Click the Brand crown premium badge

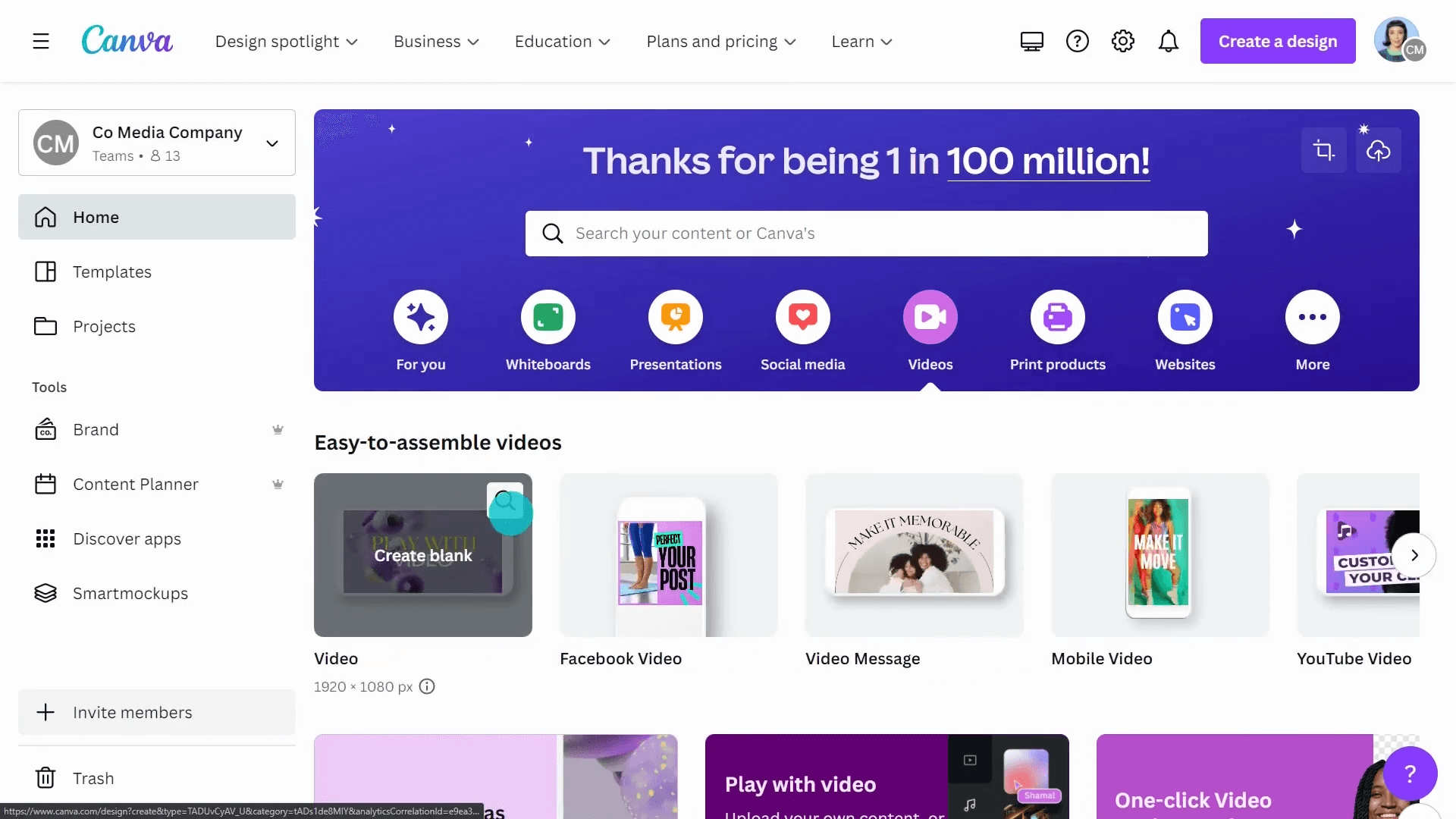(278, 429)
